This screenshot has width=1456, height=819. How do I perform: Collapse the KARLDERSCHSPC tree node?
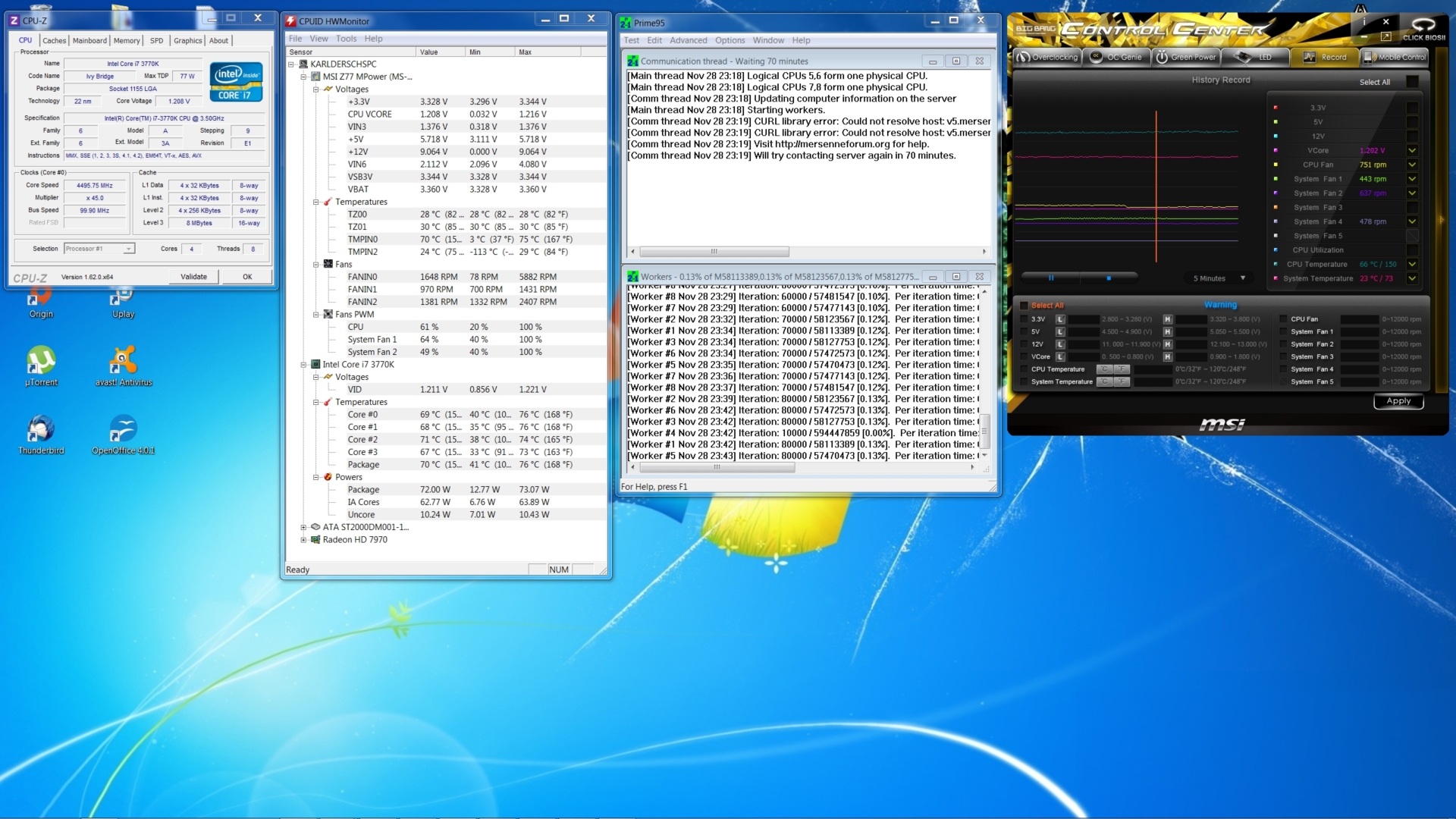coord(291,64)
